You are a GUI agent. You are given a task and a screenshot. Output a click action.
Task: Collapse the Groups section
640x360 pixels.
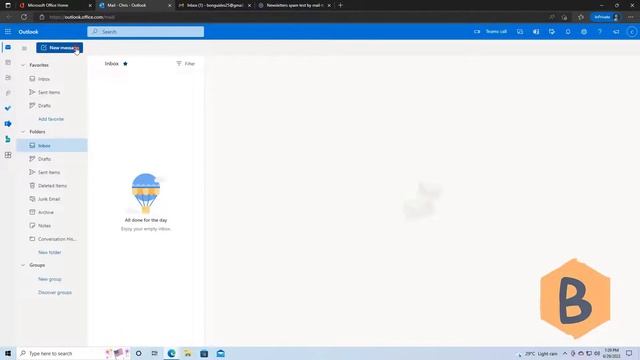click(x=23, y=265)
